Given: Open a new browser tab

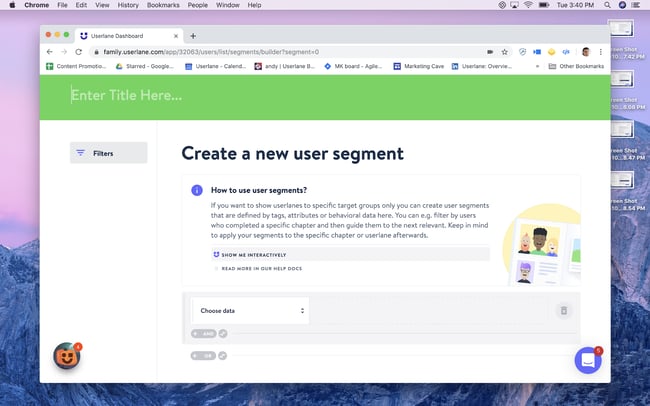Looking at the screenshot, I should [193, 36].
